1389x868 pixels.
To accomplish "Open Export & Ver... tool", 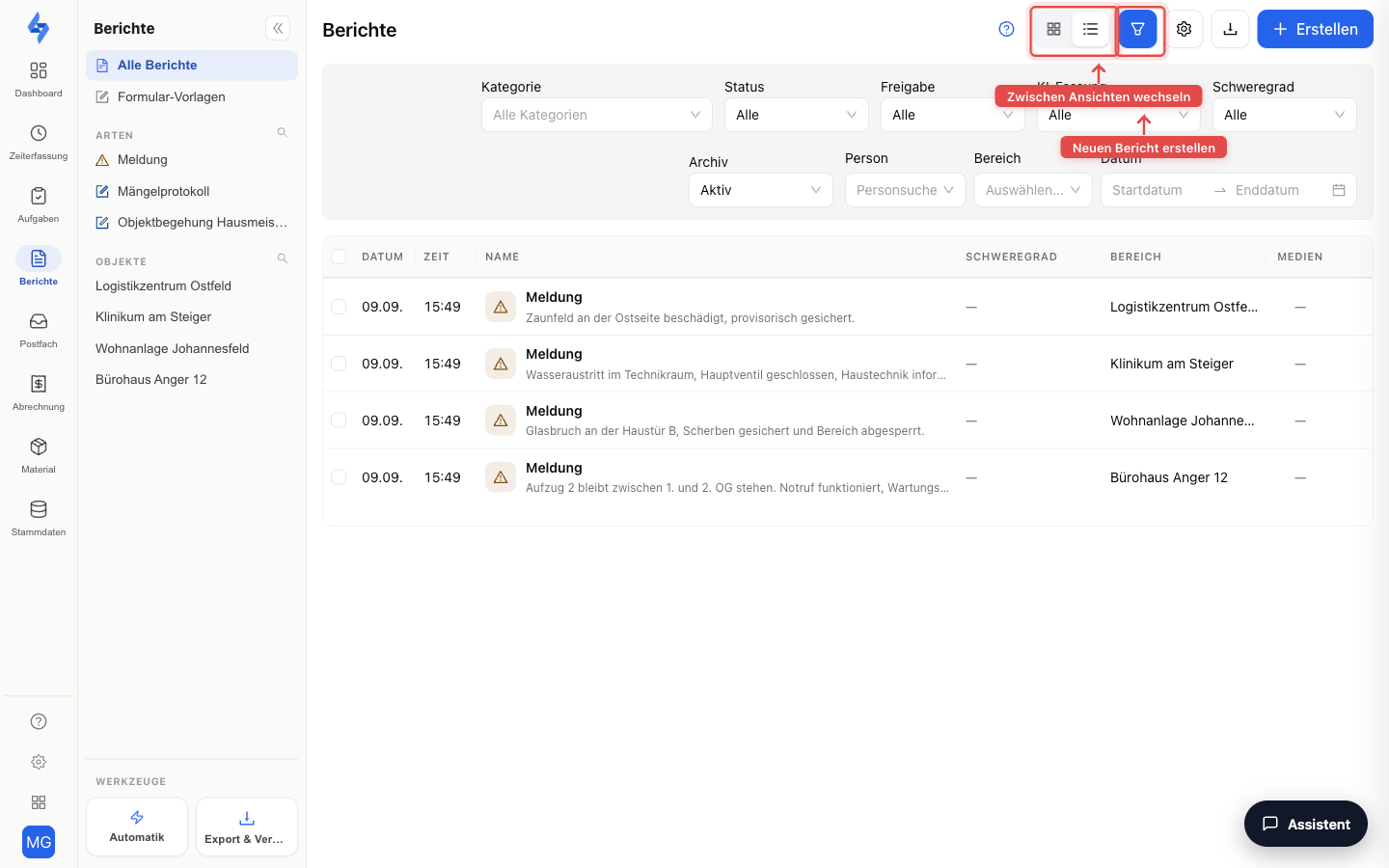I will point(247,827).
